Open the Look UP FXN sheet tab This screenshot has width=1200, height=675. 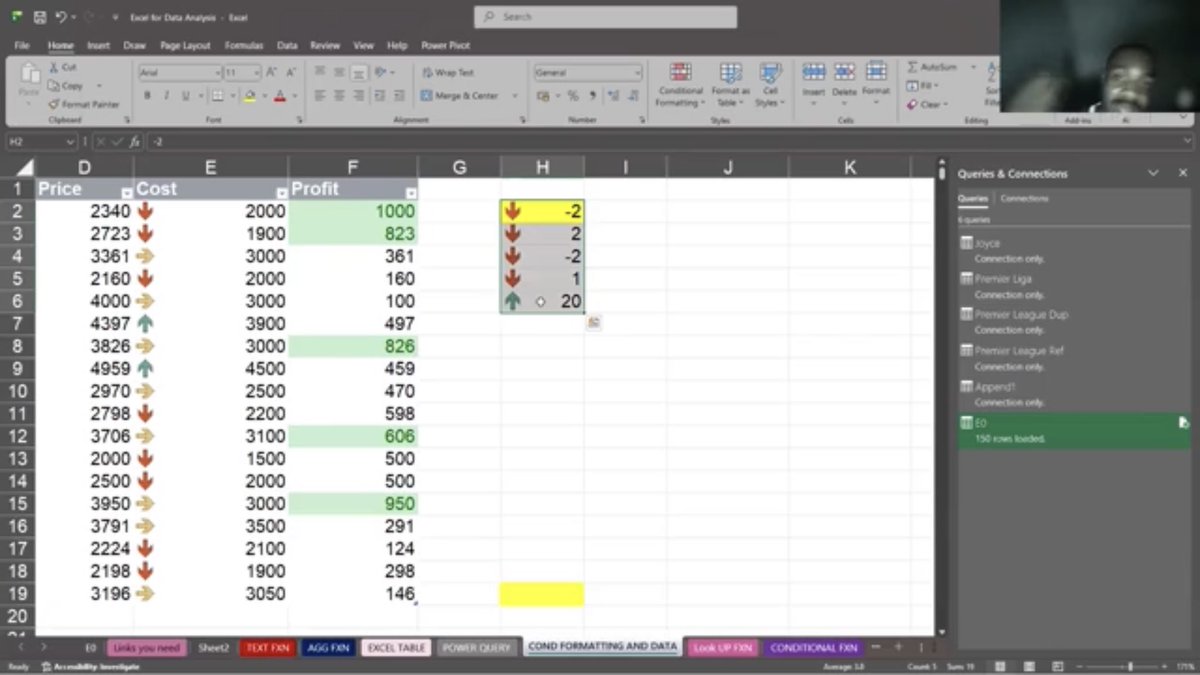pos(723,648)
